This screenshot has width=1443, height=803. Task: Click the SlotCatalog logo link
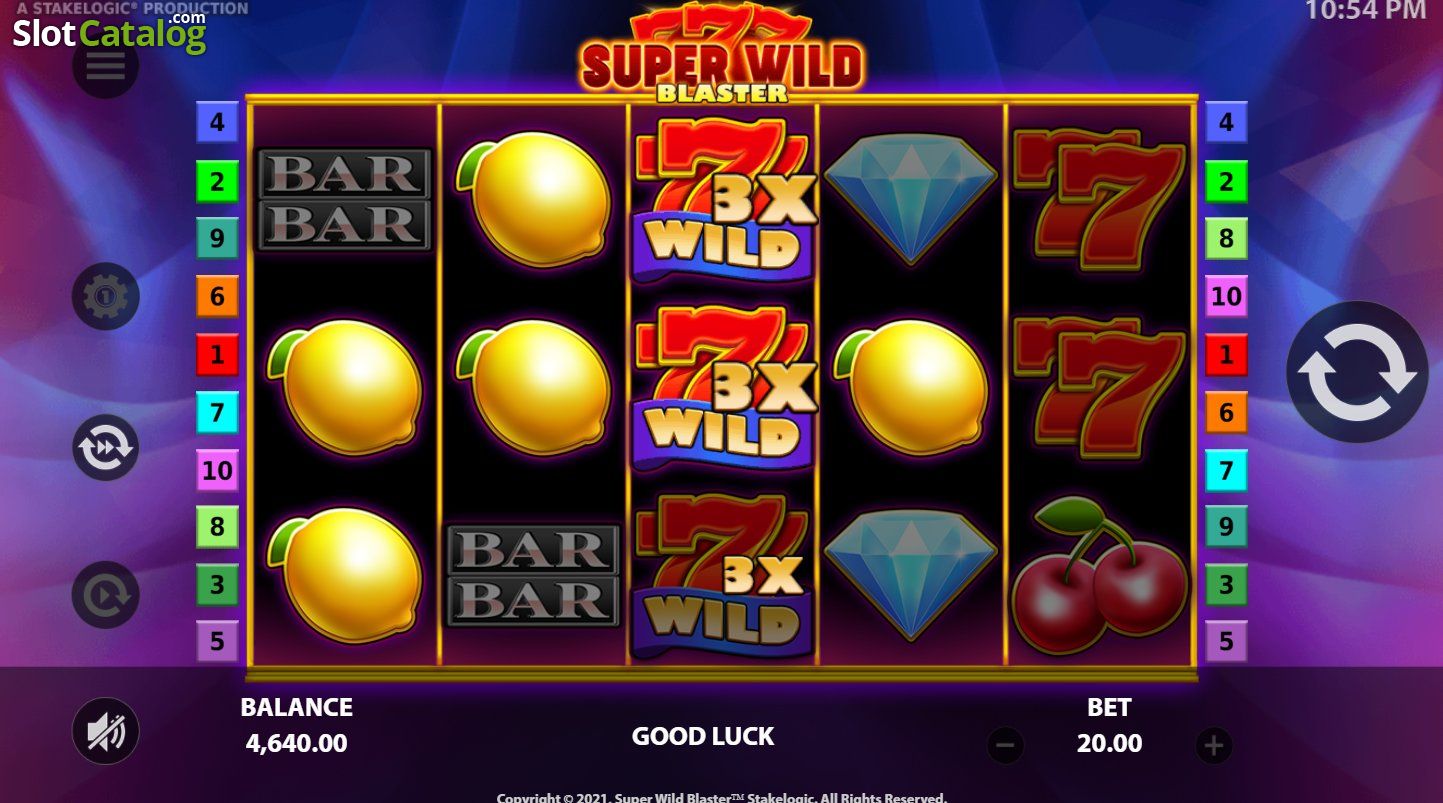(x=109, y=33)
